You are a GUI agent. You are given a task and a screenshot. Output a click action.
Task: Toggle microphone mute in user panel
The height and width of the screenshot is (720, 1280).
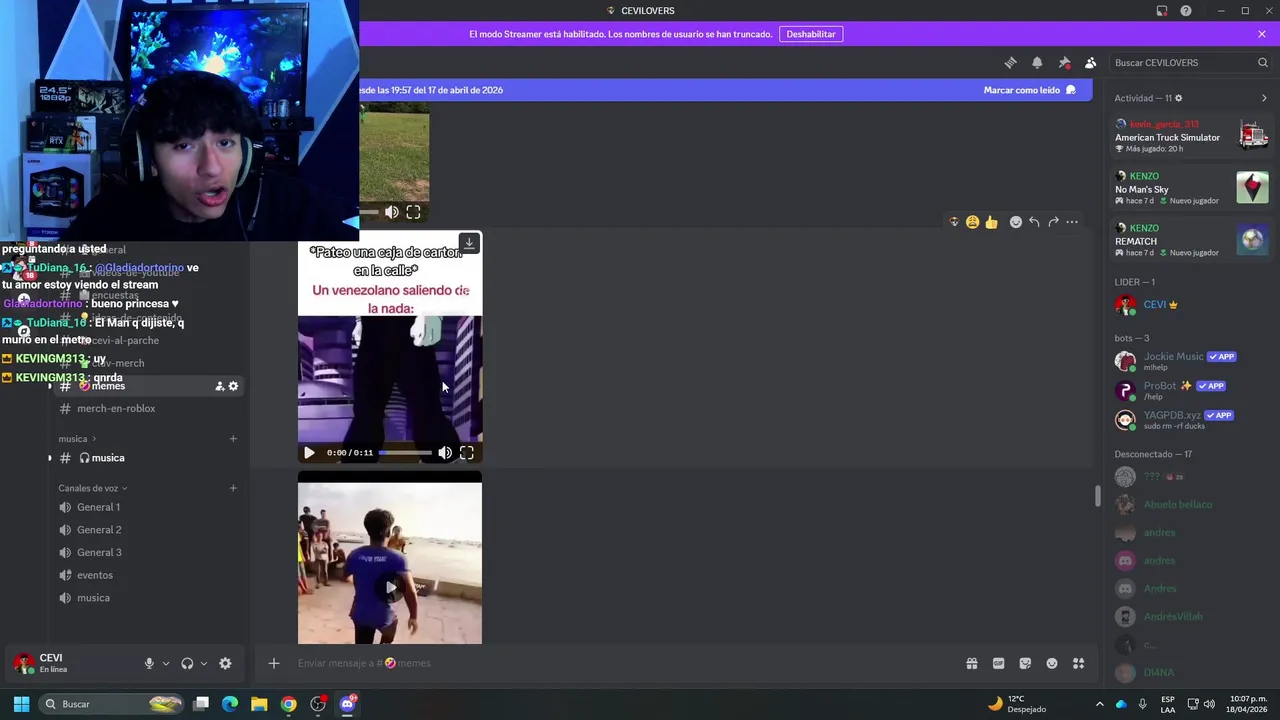[x=149, y=663]
